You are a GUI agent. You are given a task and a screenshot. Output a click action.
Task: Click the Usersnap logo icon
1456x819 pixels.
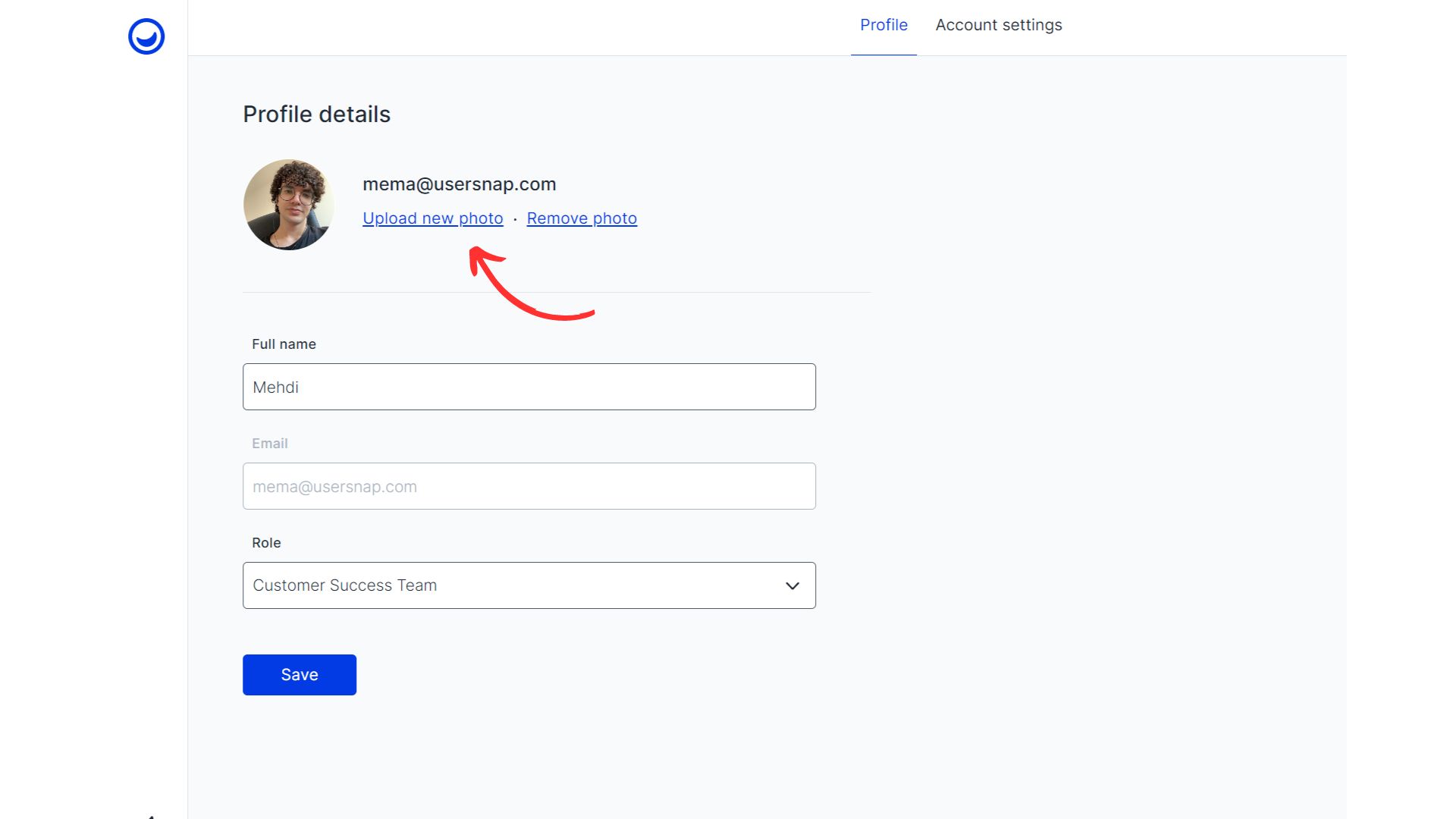click(146, 36)
